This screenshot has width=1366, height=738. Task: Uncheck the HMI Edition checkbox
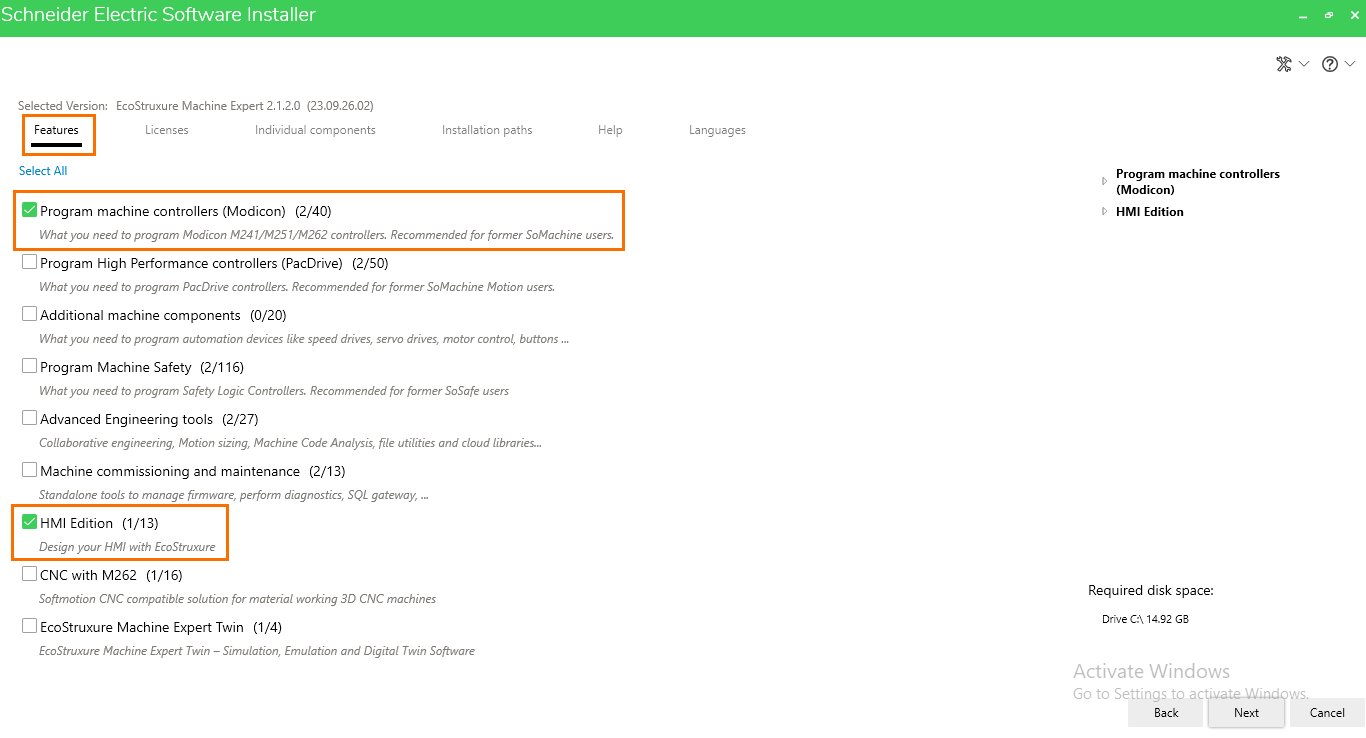pos(30,522)
